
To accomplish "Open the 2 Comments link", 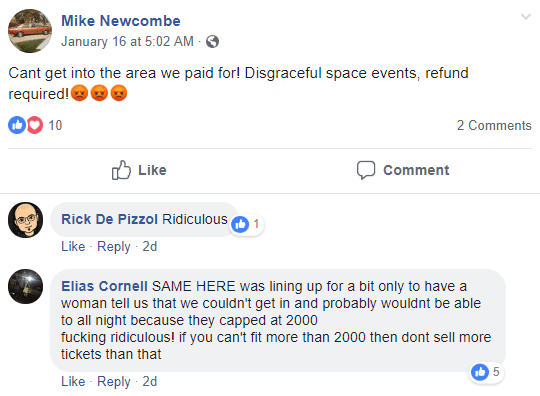I will (x=494, y=125).
